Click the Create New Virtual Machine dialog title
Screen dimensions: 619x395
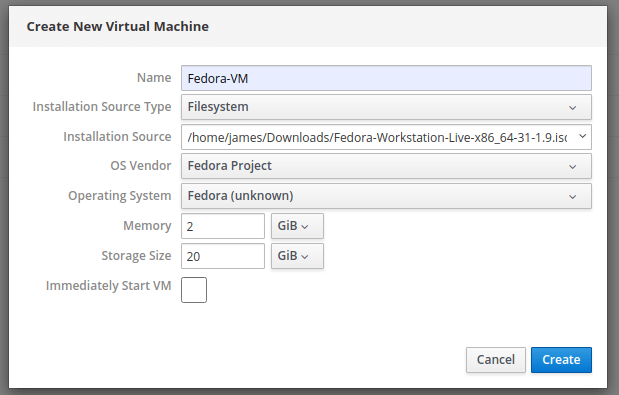(x=118, y=26)
